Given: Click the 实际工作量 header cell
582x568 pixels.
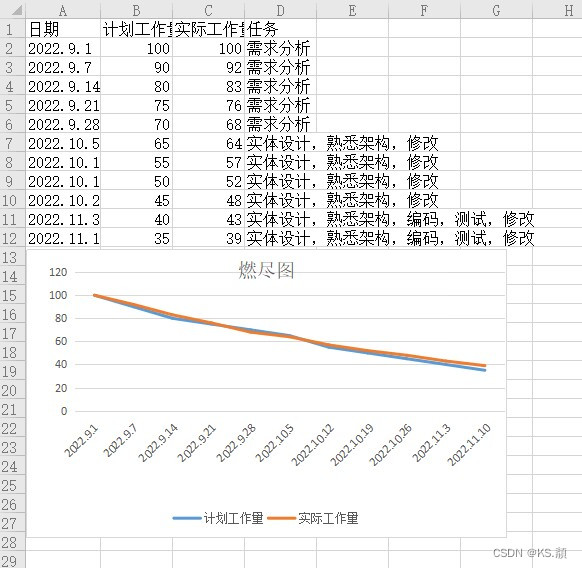Looking at the screenshot, I should 208,29.
